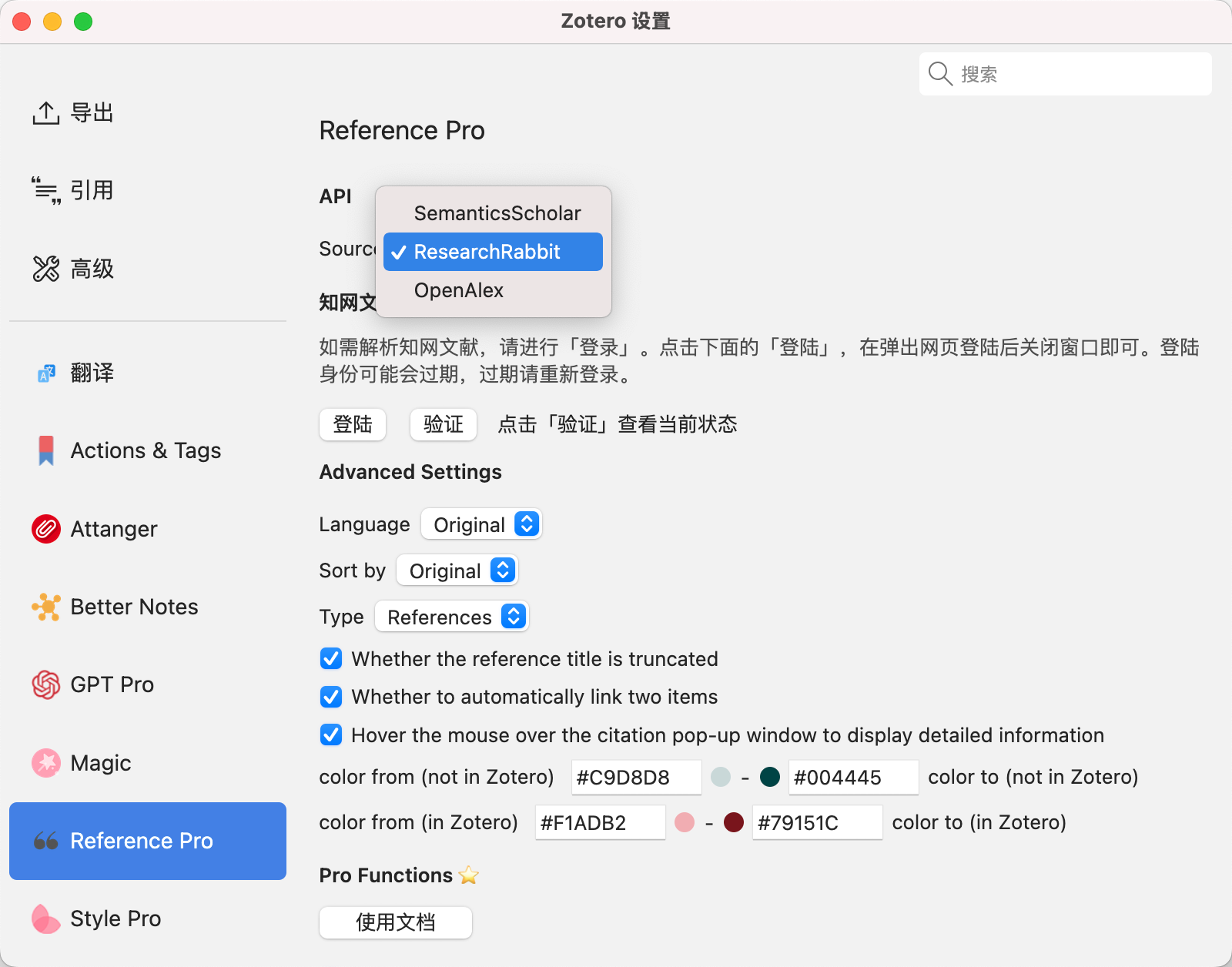1232x967 pixels.
Task: Toggle 'Whether to automatically link two items'
Action: 331,697
